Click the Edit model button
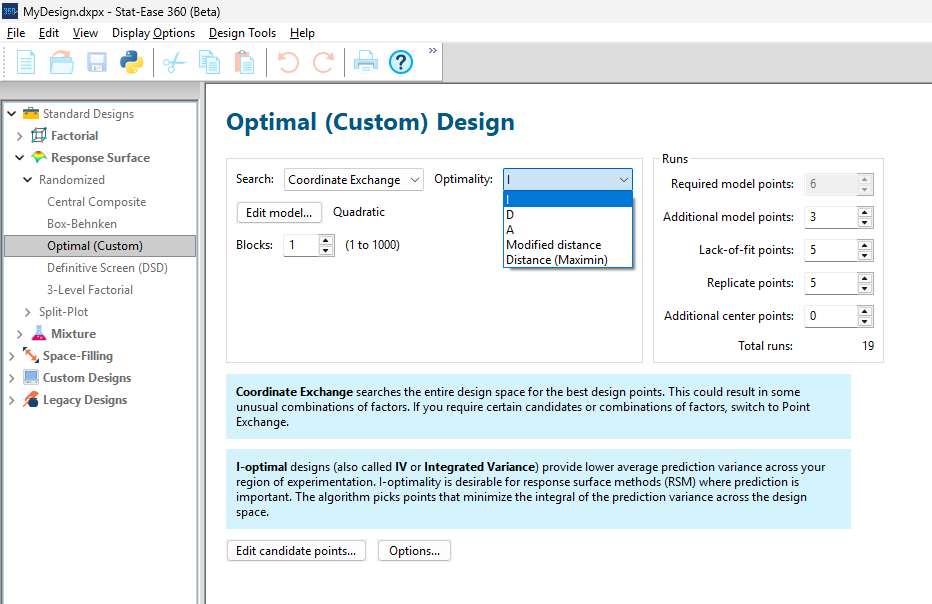The height and width of the screenshot is (604, 932). point(278,212)
